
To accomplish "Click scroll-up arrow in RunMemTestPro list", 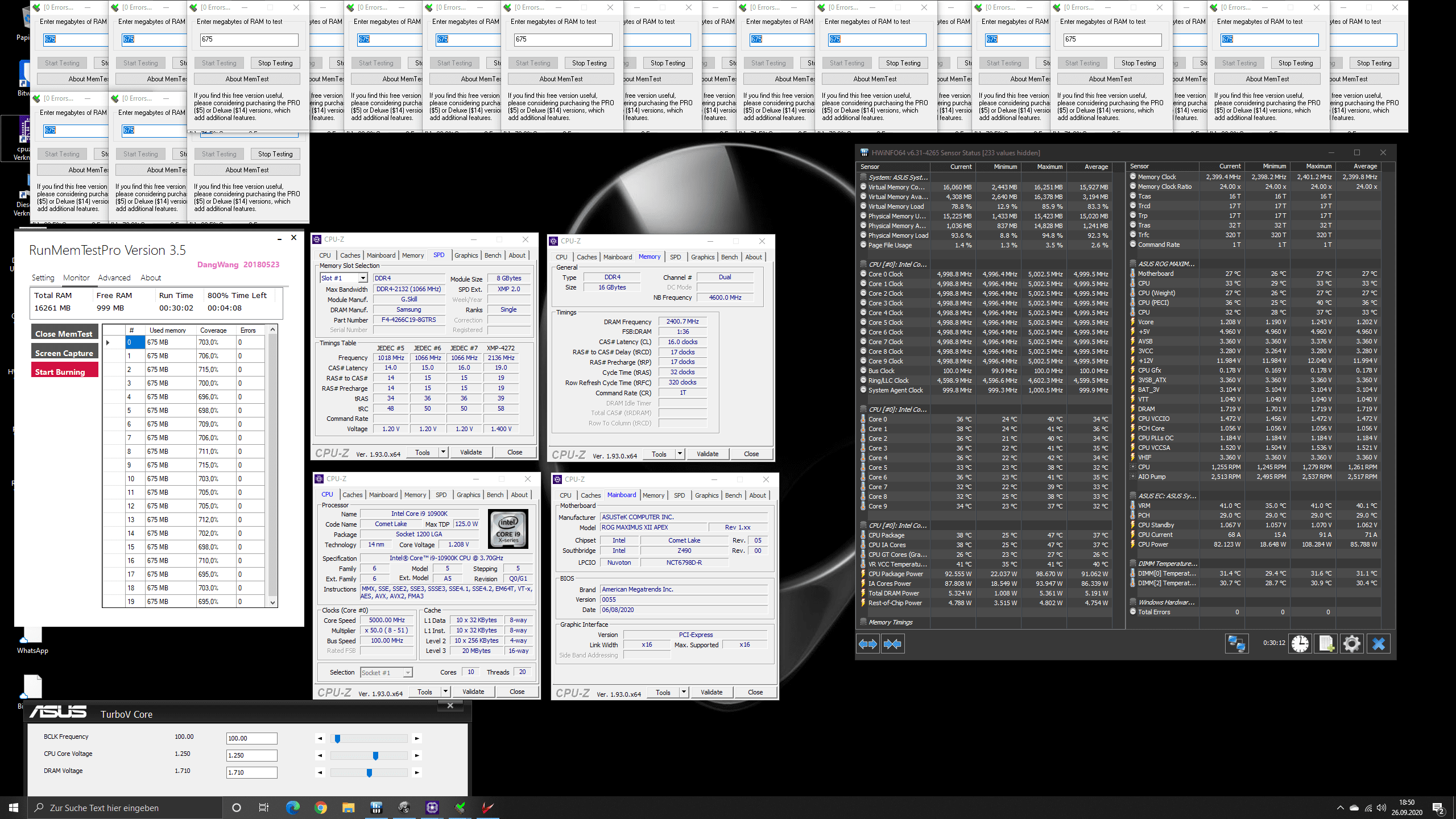I will point(272,330).
